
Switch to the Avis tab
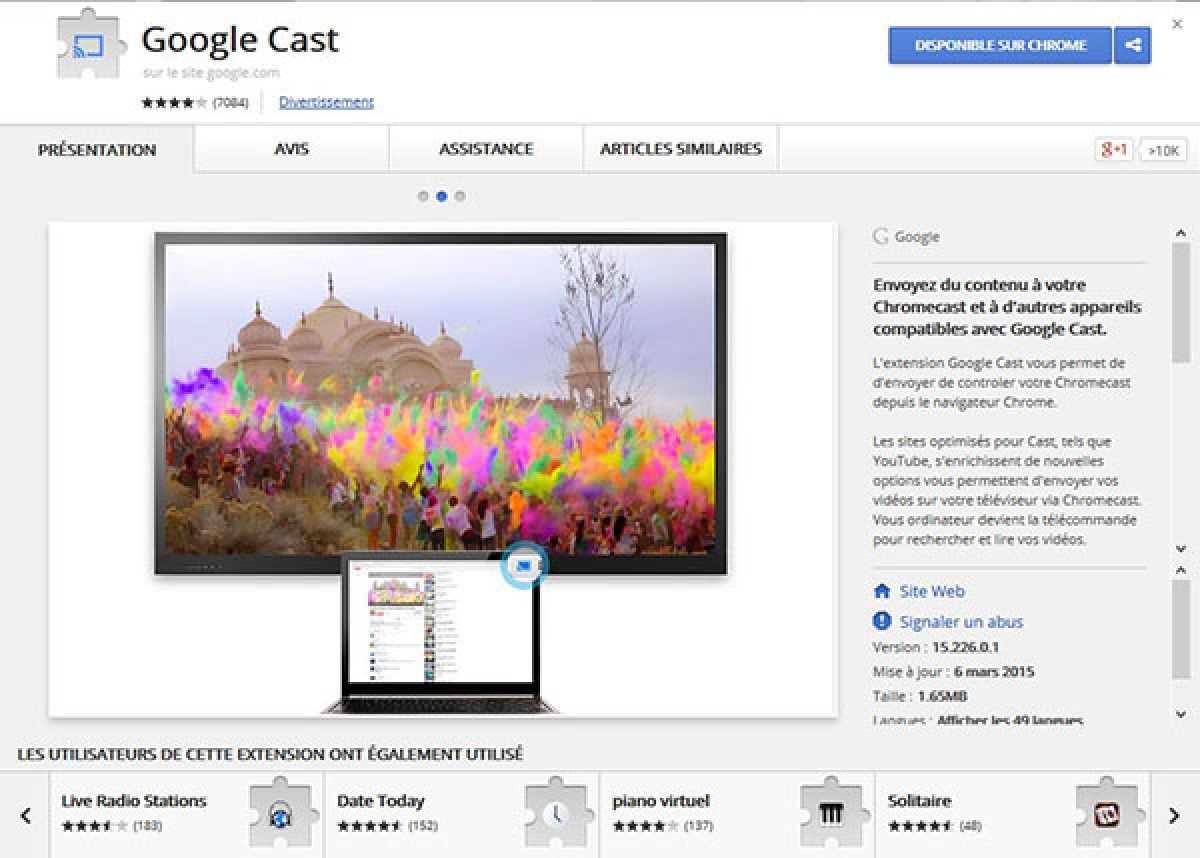[291, 149]
